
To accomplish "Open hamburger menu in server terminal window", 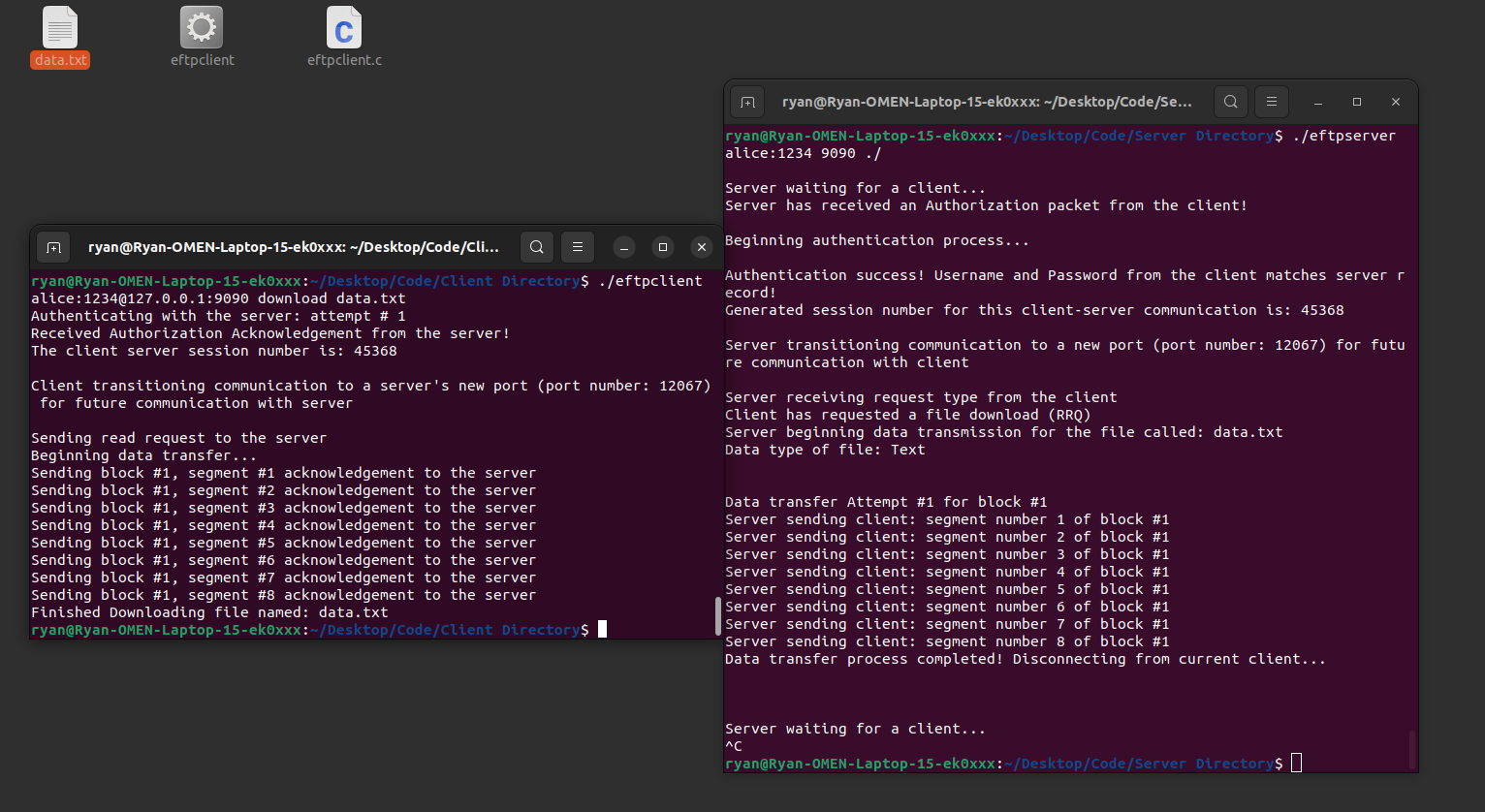I will tap(1272, 102).
